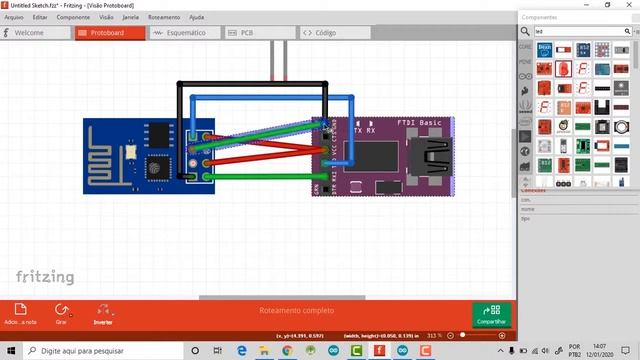Click the canvas vertical scrollbar

[514, 163]
